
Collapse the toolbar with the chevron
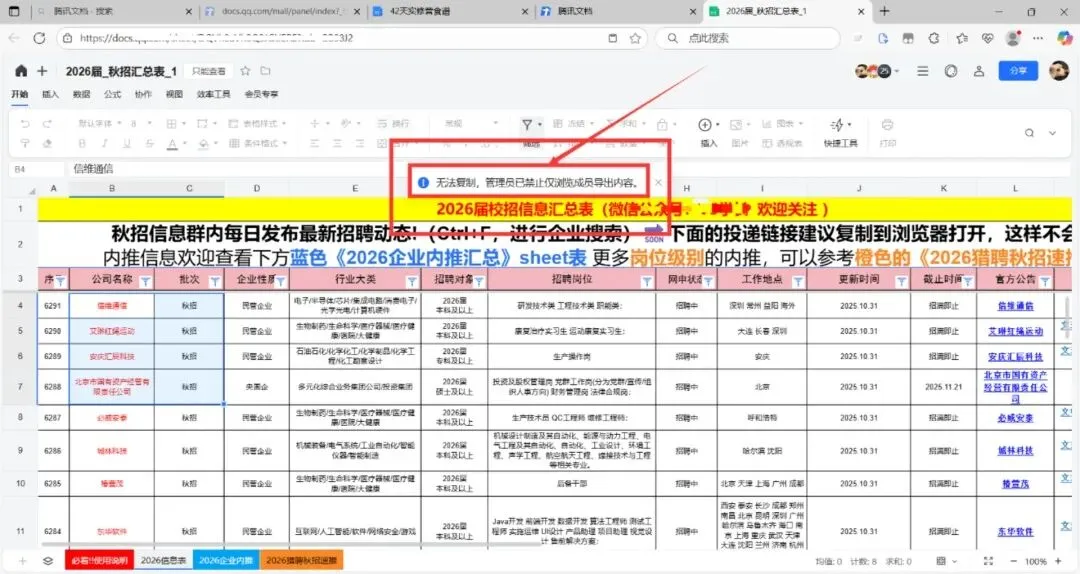click(x=1052, y=133)
